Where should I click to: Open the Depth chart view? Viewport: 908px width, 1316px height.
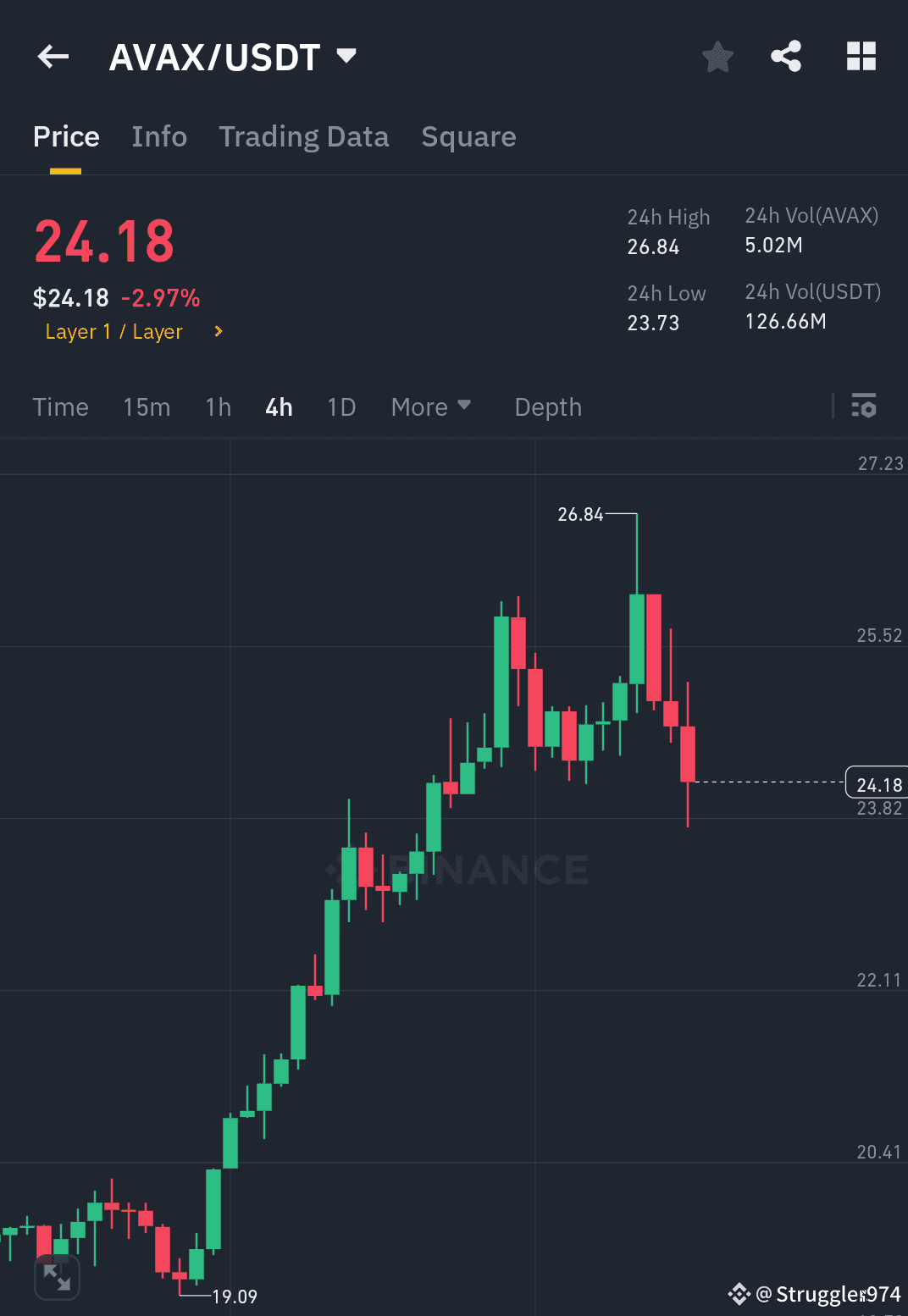coord(547,407)
